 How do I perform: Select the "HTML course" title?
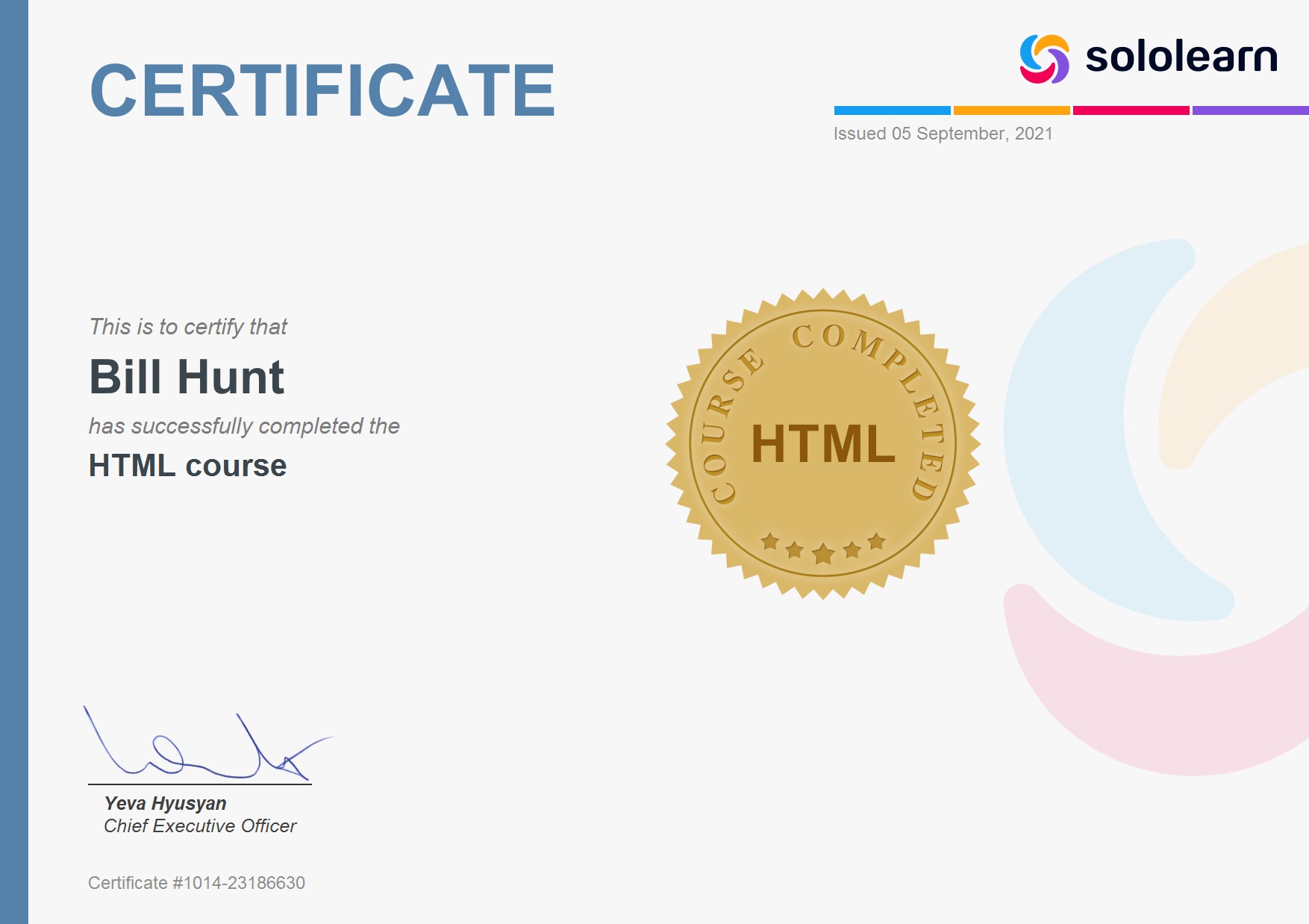click(187, 466)
